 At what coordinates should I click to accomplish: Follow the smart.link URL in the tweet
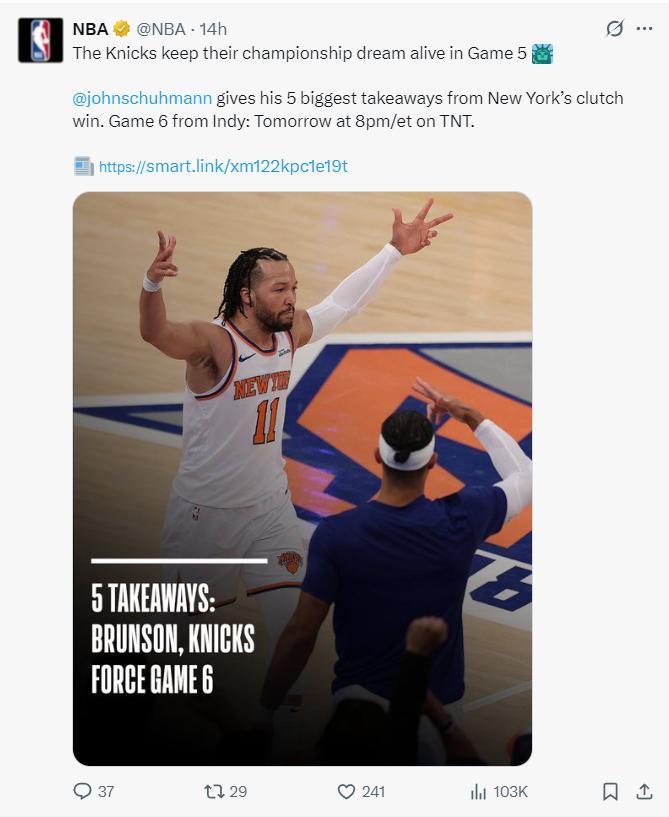click(x=224, y=166)
